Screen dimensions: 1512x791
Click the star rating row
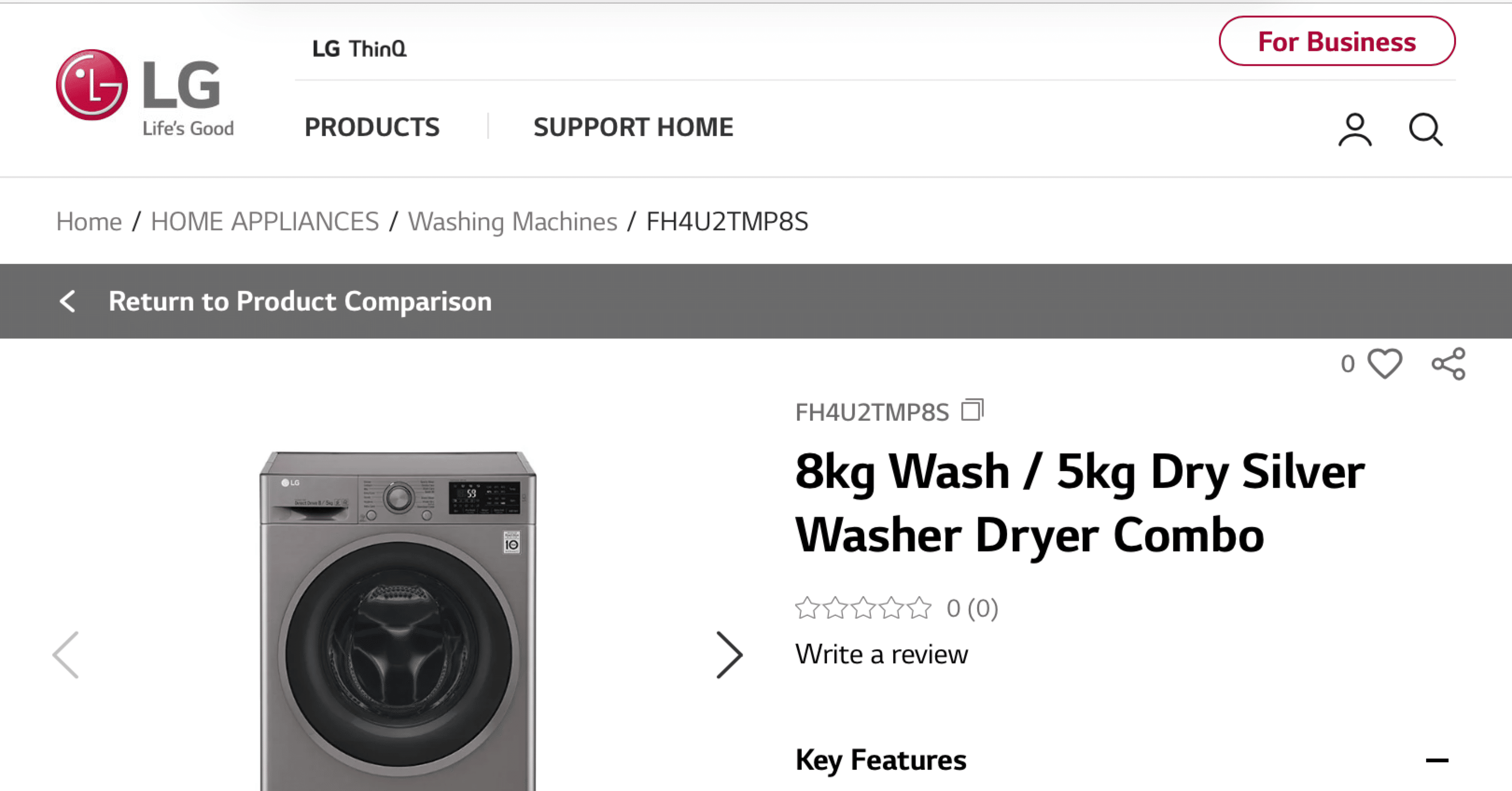point(863,608)
